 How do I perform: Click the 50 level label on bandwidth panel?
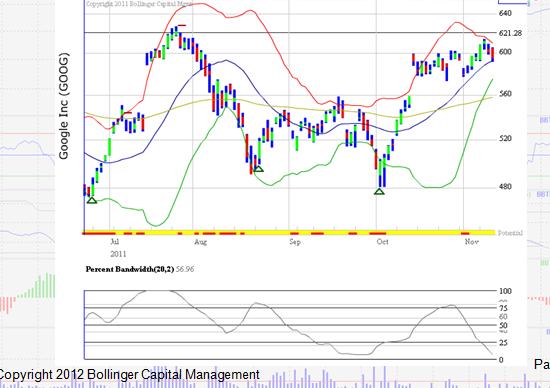[x=503, y=325]
